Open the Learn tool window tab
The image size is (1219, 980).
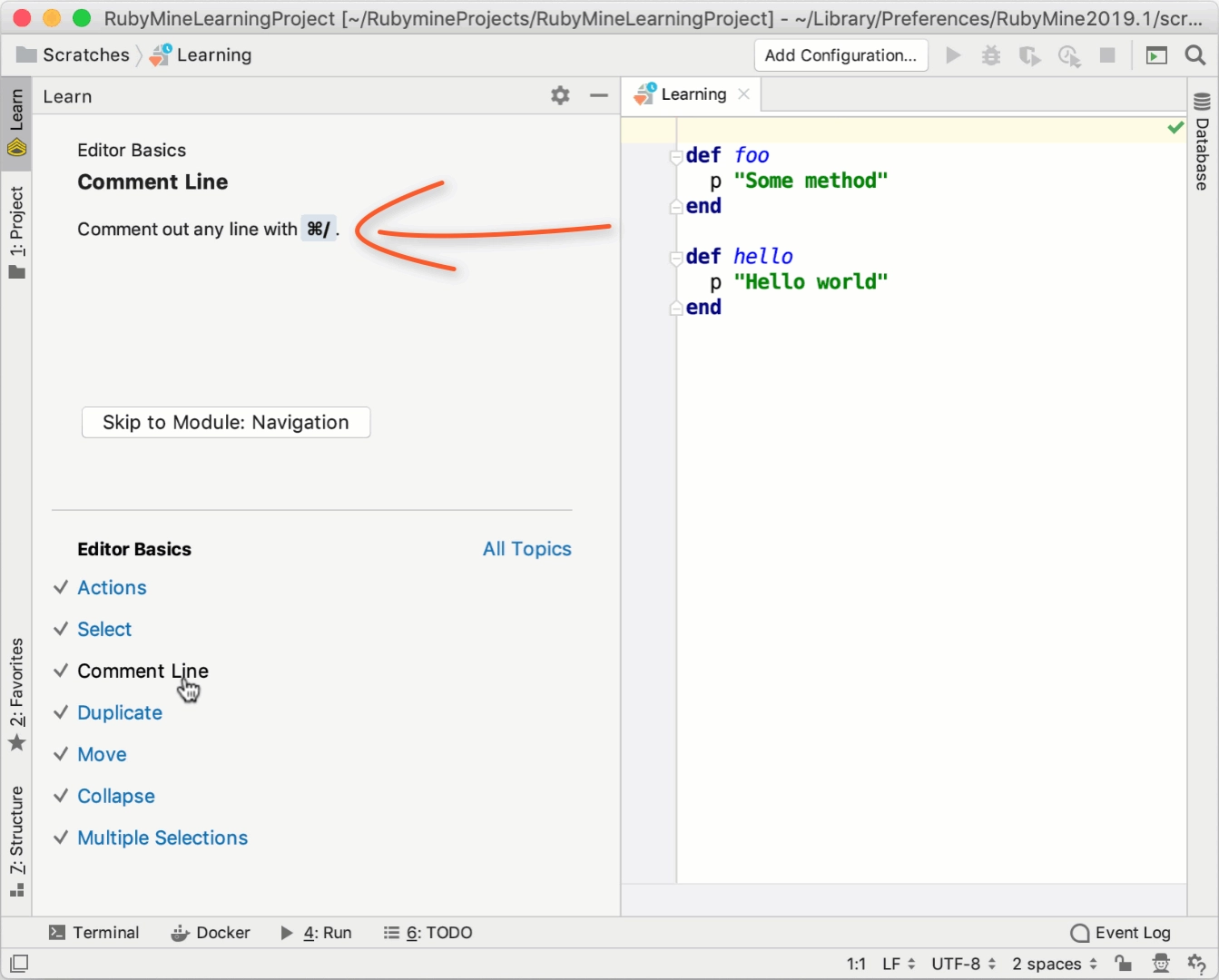click(x=16, y=123)
